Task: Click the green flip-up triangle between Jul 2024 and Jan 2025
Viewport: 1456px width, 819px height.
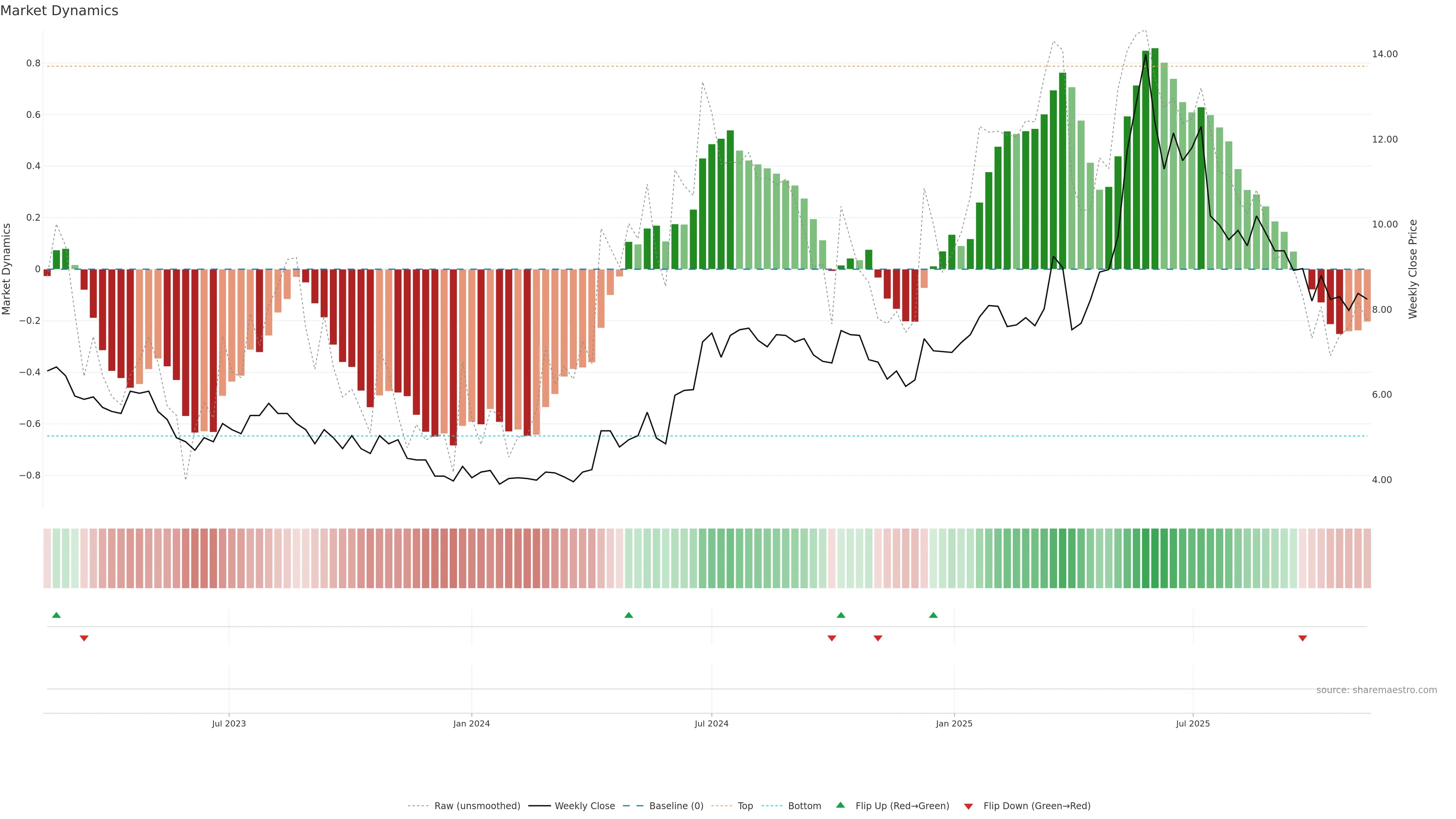Action: pyautogui.click(x=841, y=615)
